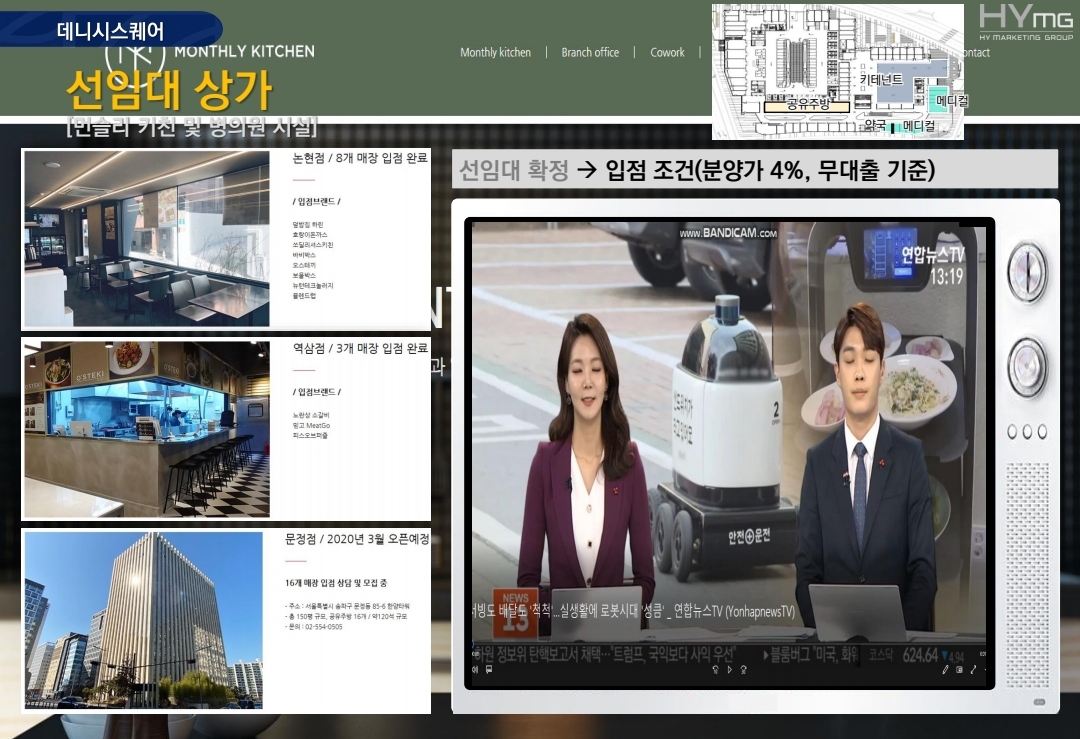The height and width of the screenshot is (739, 1080).
Task: Open the 역삼점 kitchen counter photo
Action: (147, 429)
